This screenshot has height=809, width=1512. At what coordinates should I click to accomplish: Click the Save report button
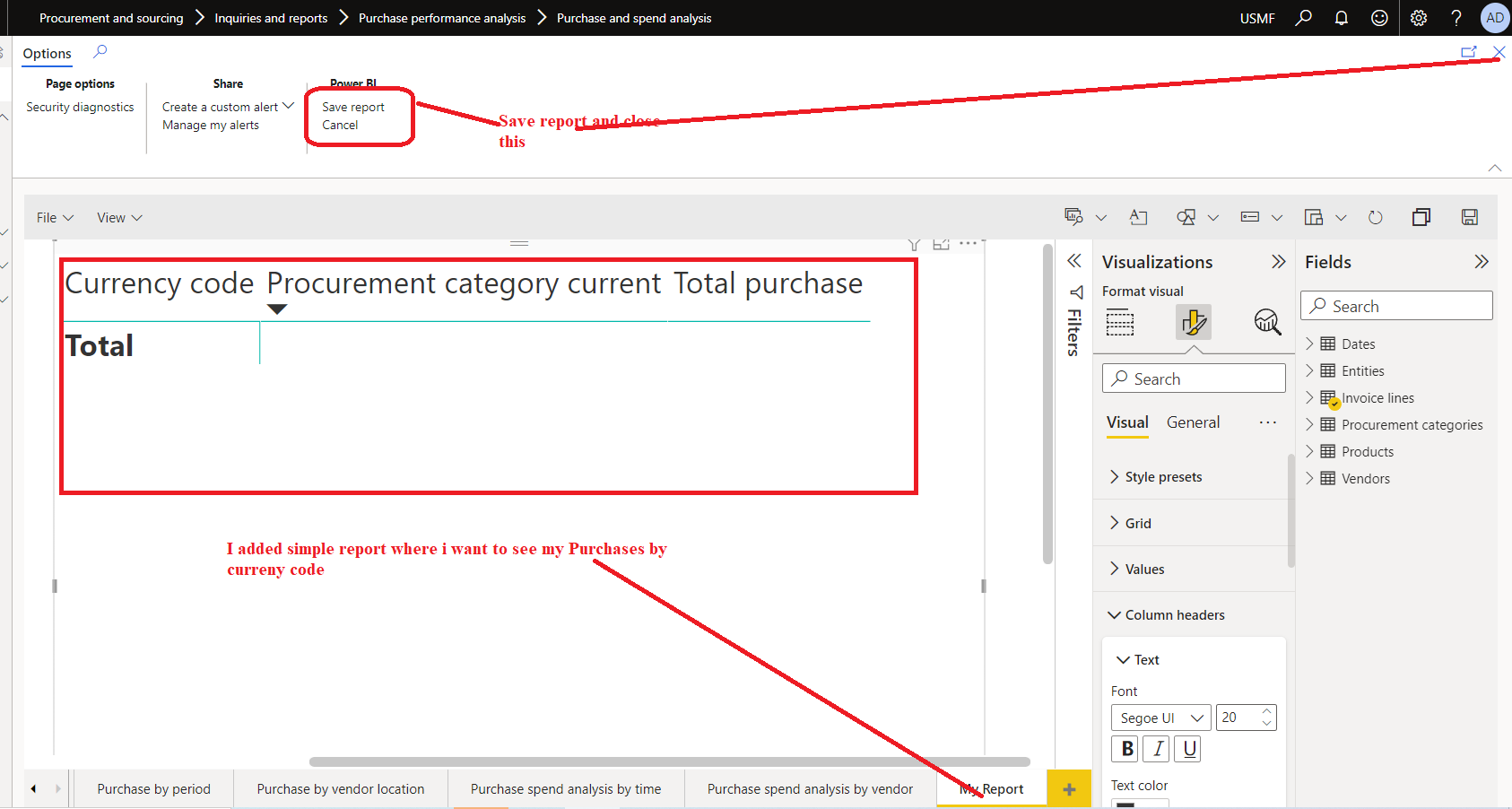(x=353, y=106)
